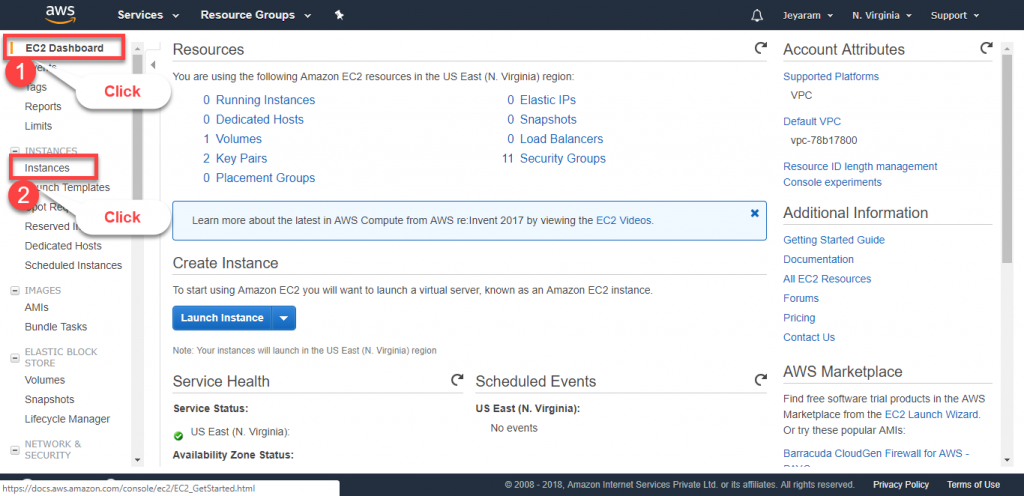This screenshot has height=496, width=1024.
Task: Open the Jeyaram account menu
Action: point(808,15)
